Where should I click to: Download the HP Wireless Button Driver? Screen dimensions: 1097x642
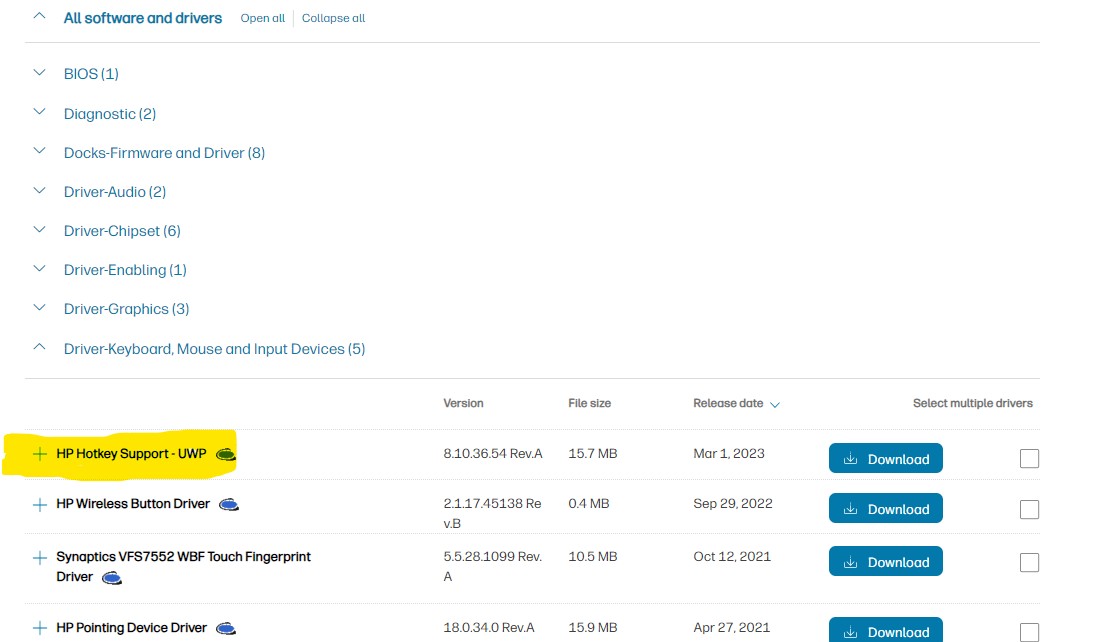click(885, 509)
